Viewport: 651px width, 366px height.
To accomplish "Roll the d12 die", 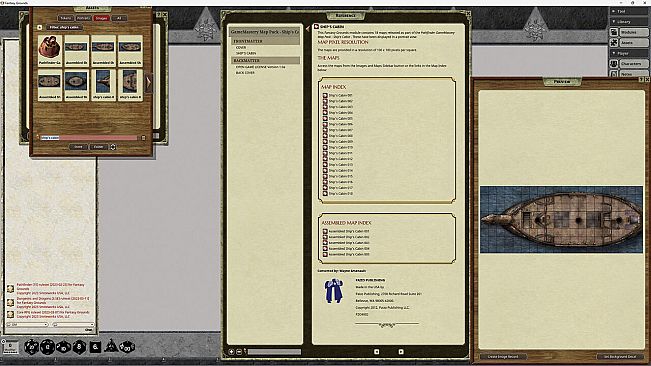I will click(47, 346).
